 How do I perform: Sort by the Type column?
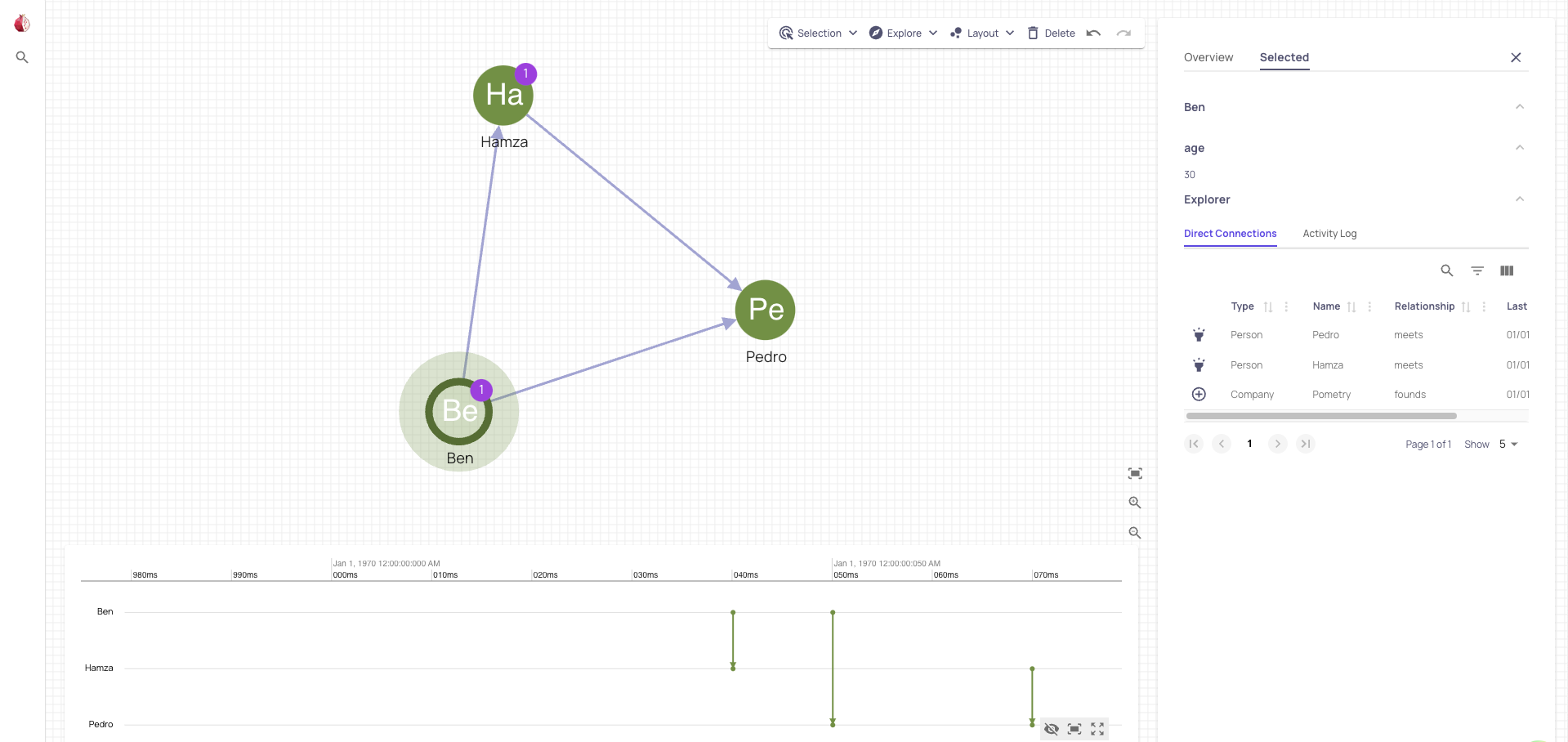[x=1268, y=307]
